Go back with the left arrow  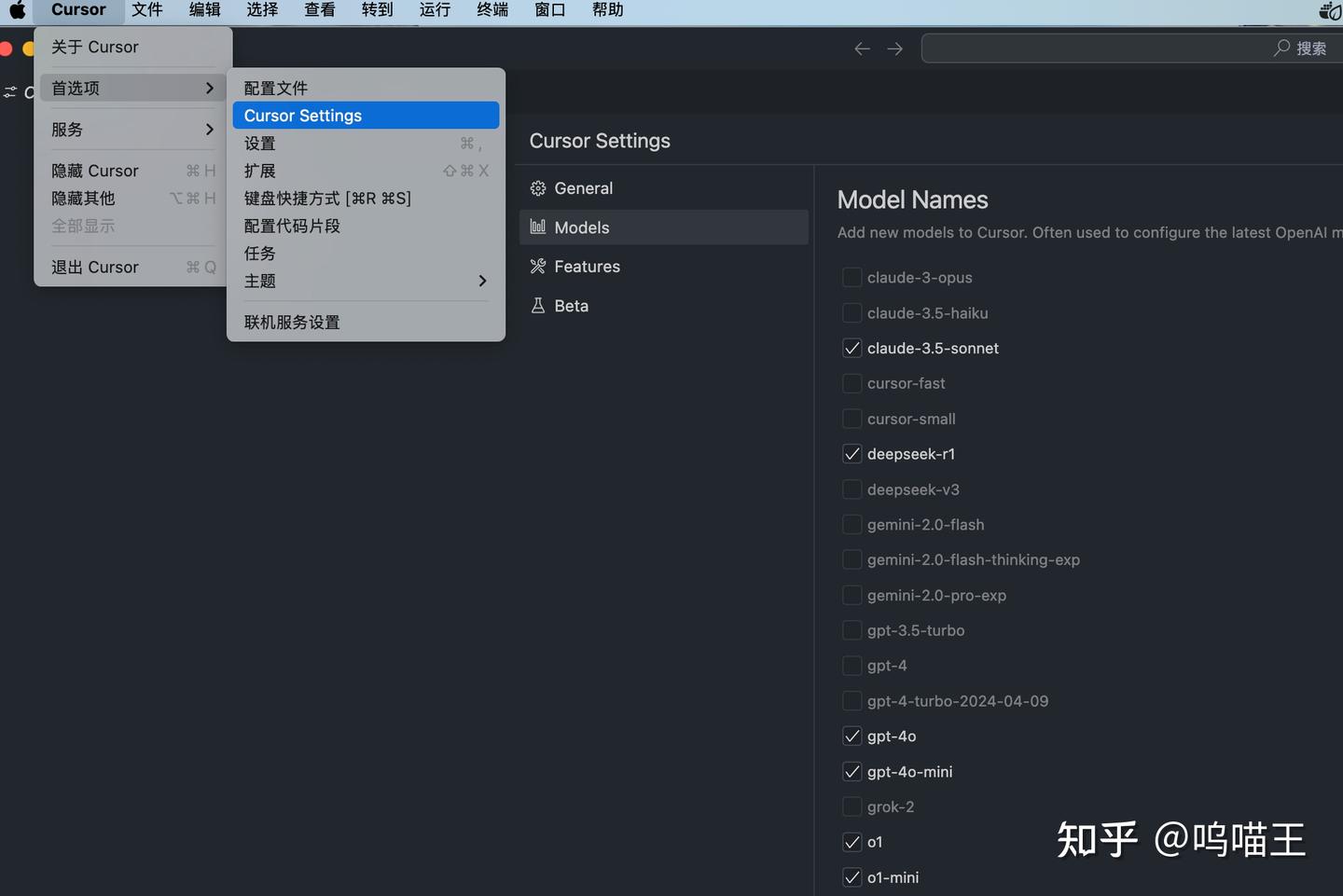[x=862, y=48]
